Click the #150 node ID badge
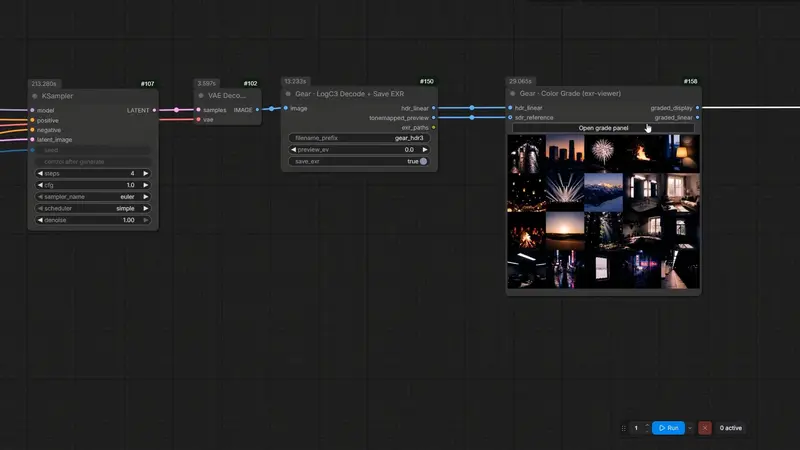 coord(427,82)
